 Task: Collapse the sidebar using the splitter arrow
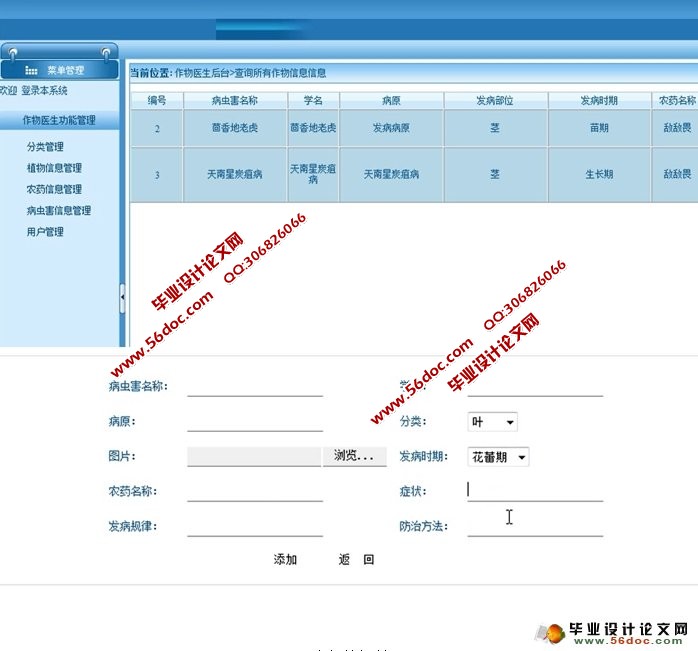(122, 297)
